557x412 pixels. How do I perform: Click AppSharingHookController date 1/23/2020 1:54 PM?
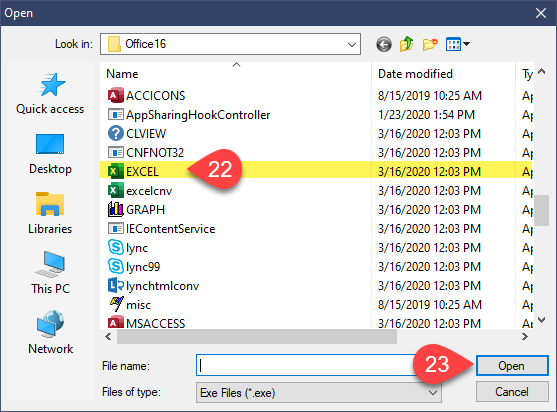(x=426, y=115)
